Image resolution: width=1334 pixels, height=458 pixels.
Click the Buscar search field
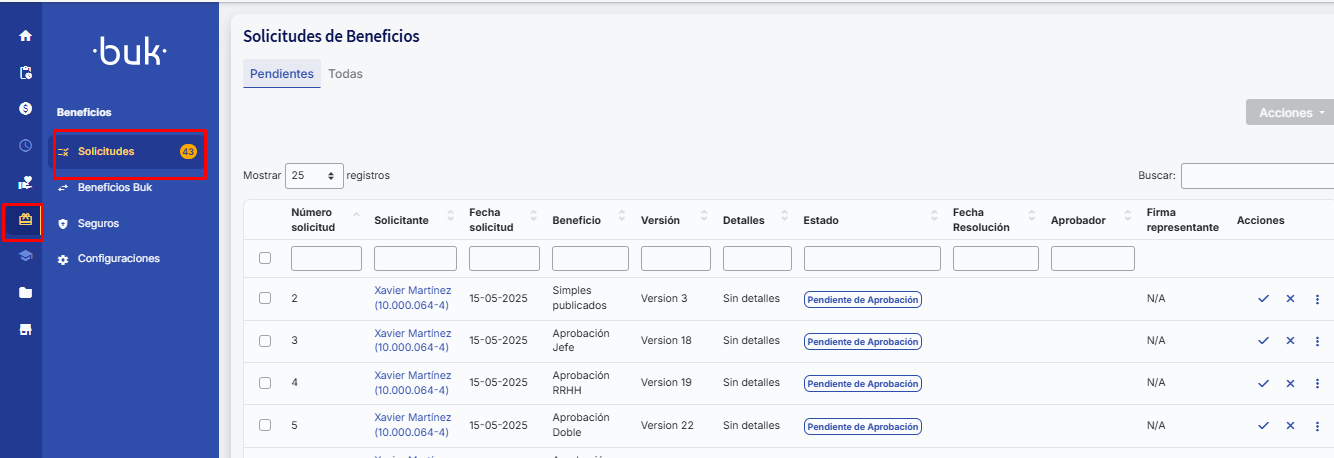(x=1258, y=176)
